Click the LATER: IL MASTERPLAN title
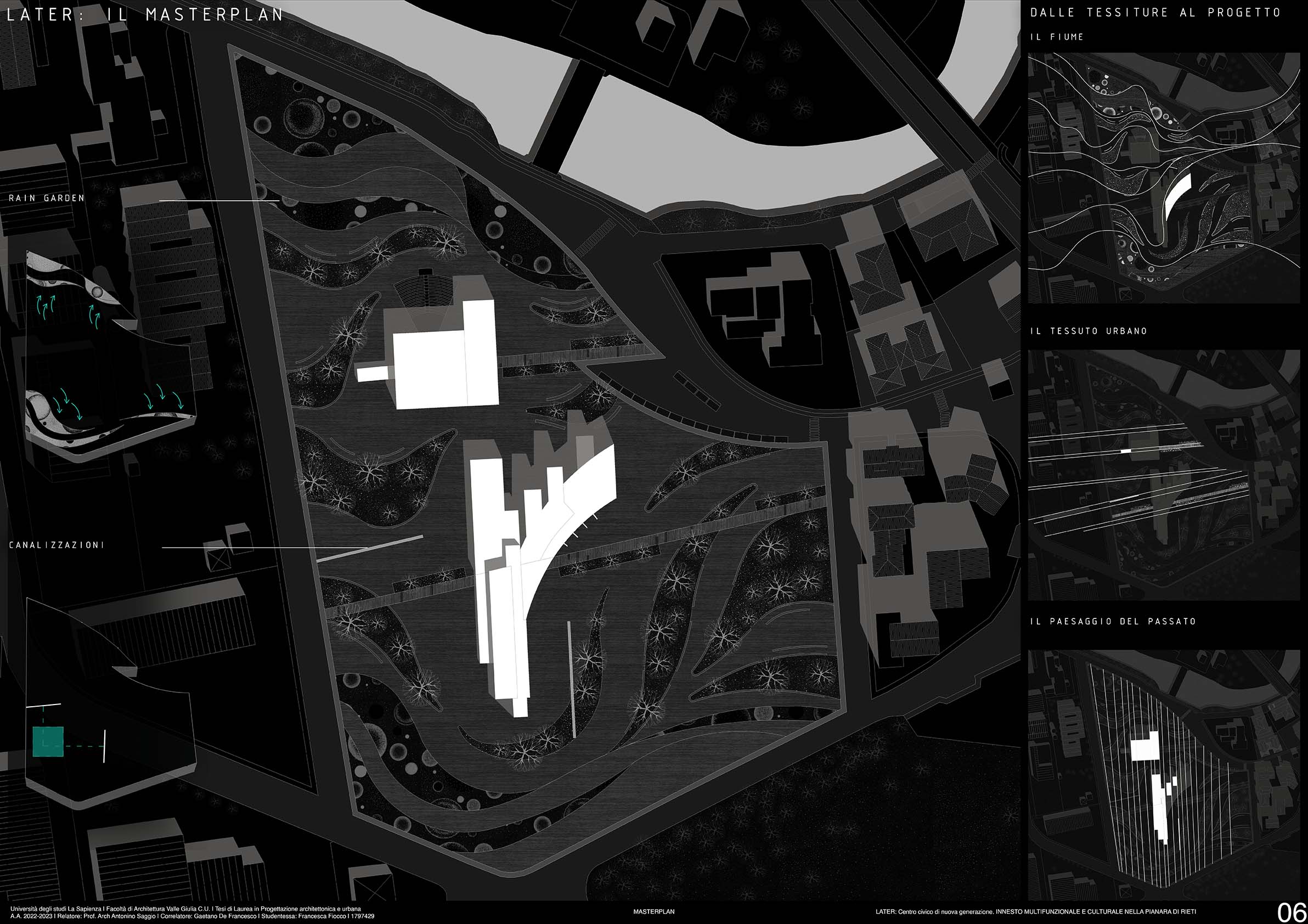 click(145, 15)
